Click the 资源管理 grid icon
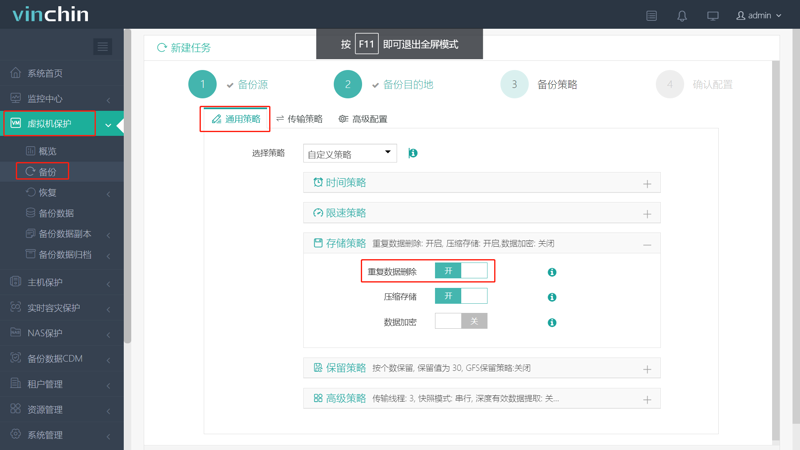The width and height of the screenshot is (800, 450). [x=15, y=409]
